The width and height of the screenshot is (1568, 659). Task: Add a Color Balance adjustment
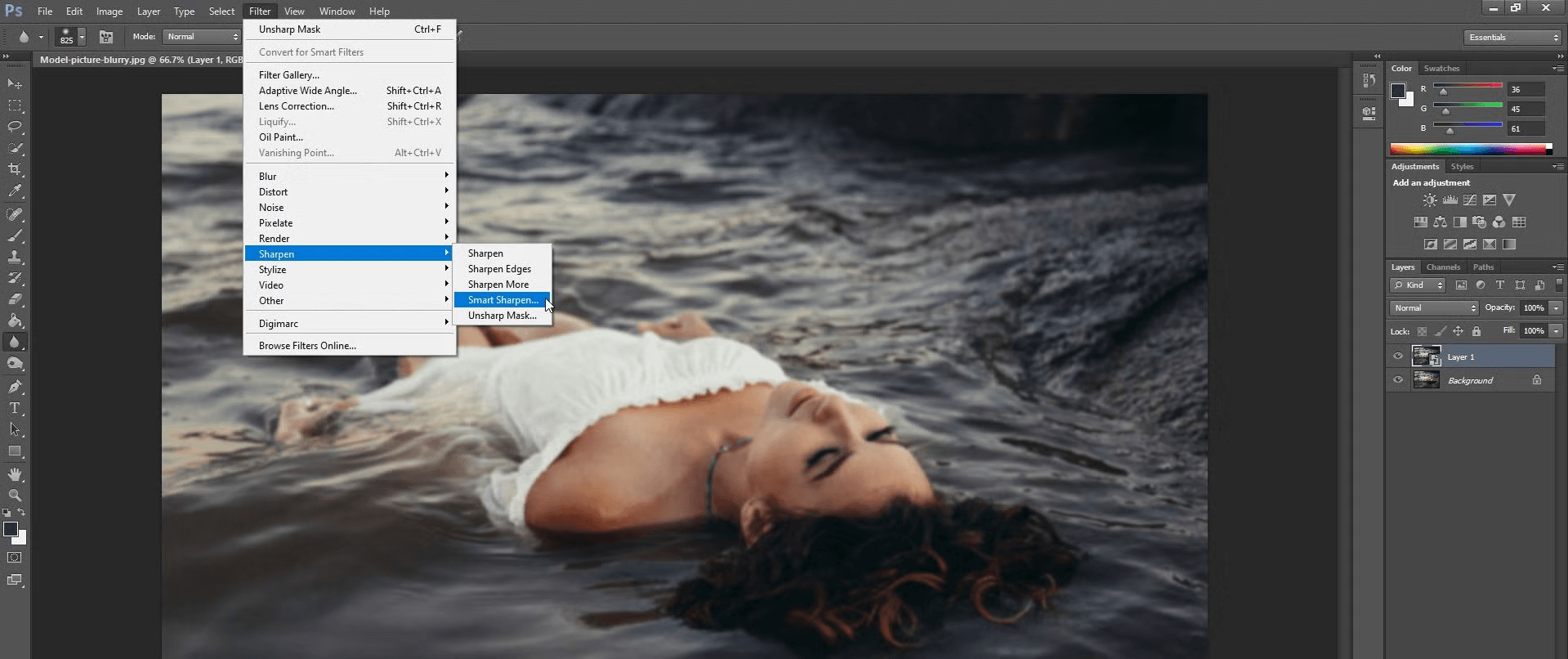(x=1440, y=222)
